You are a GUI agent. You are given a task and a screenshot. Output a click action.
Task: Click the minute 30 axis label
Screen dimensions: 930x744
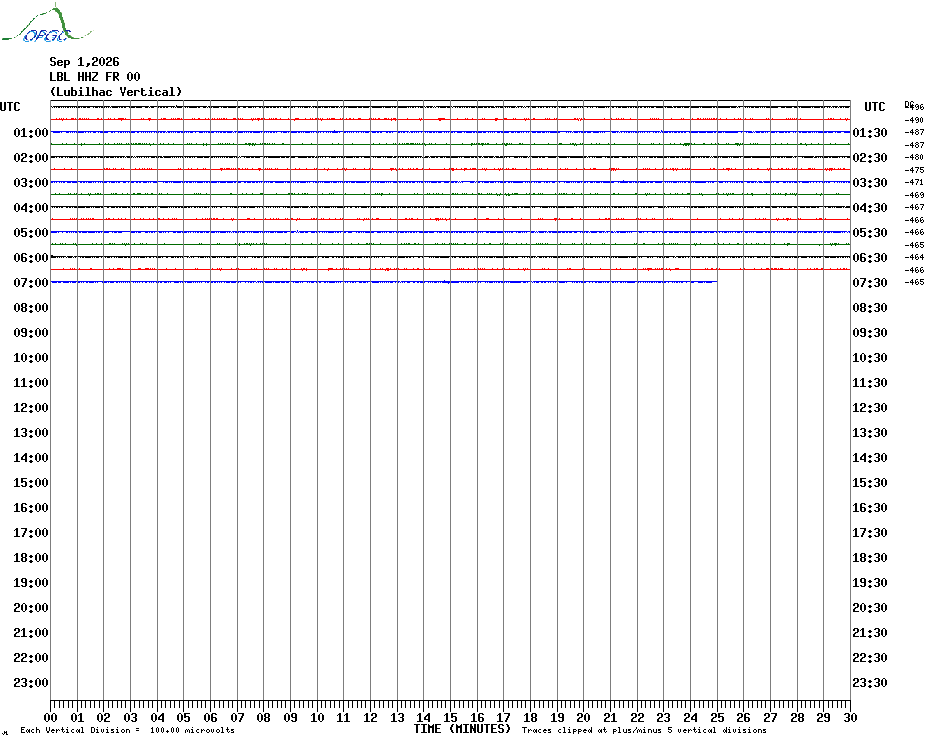[850, 717]
